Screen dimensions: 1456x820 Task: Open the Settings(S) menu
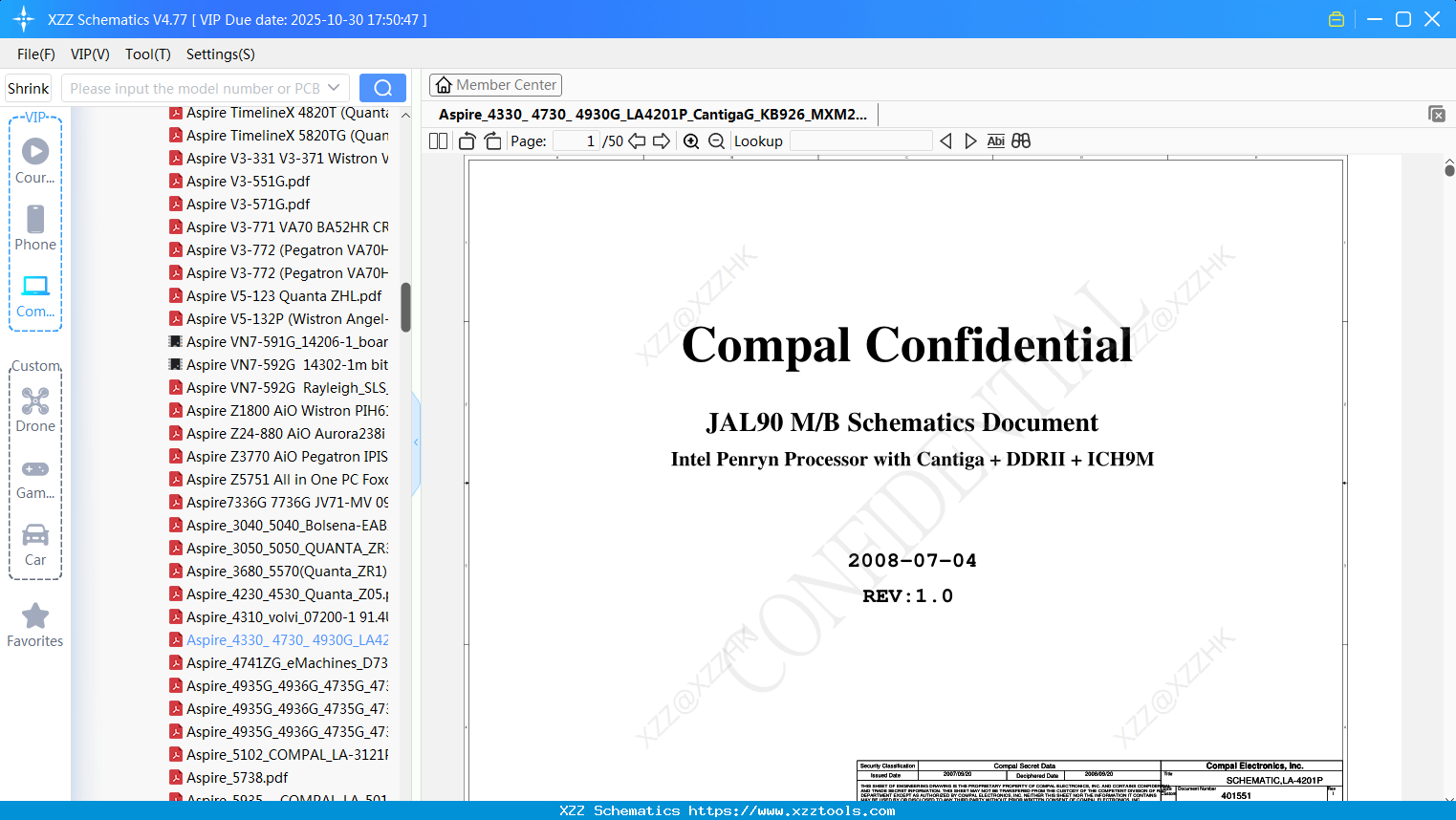tap(221, 54)
